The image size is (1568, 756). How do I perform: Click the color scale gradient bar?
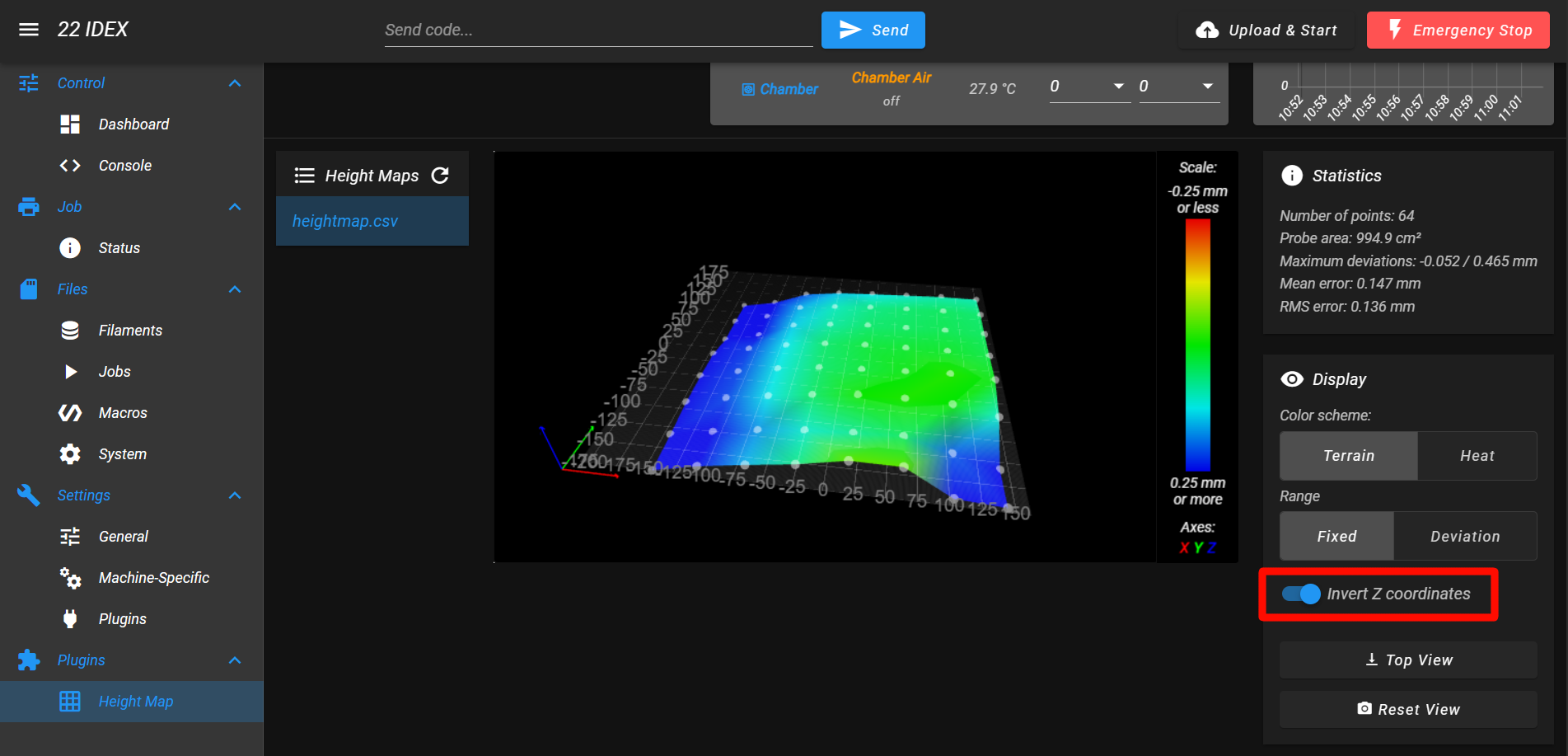pos(1198,346)
